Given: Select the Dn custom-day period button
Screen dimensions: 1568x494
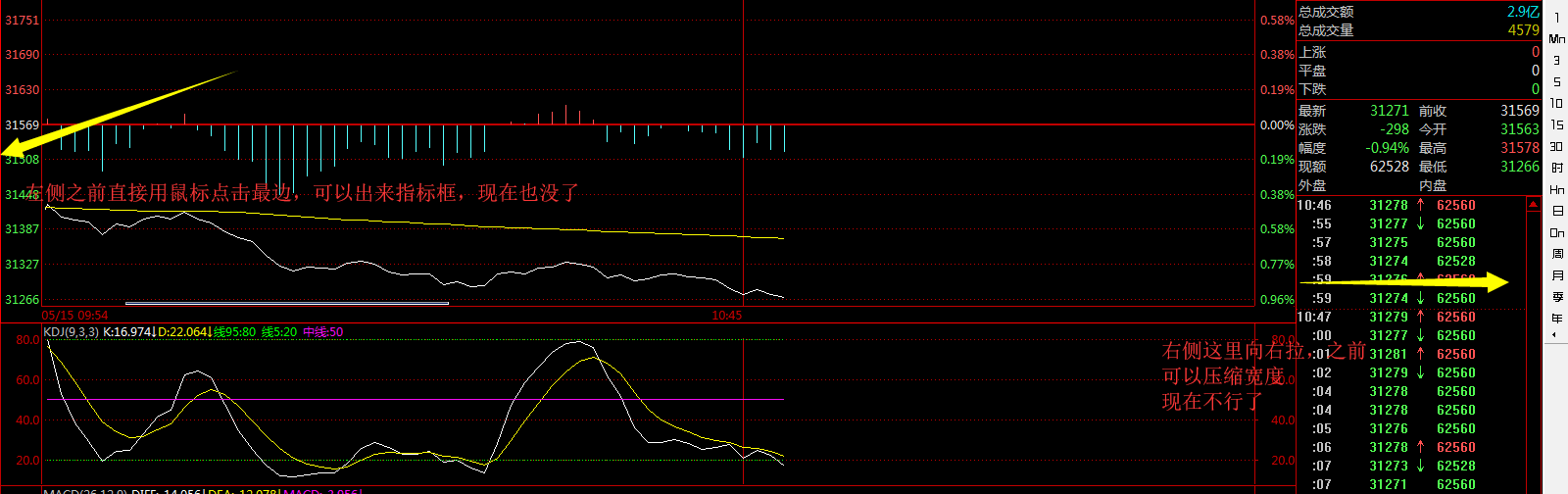Looking at the screenshot, I should [1556, 233].
